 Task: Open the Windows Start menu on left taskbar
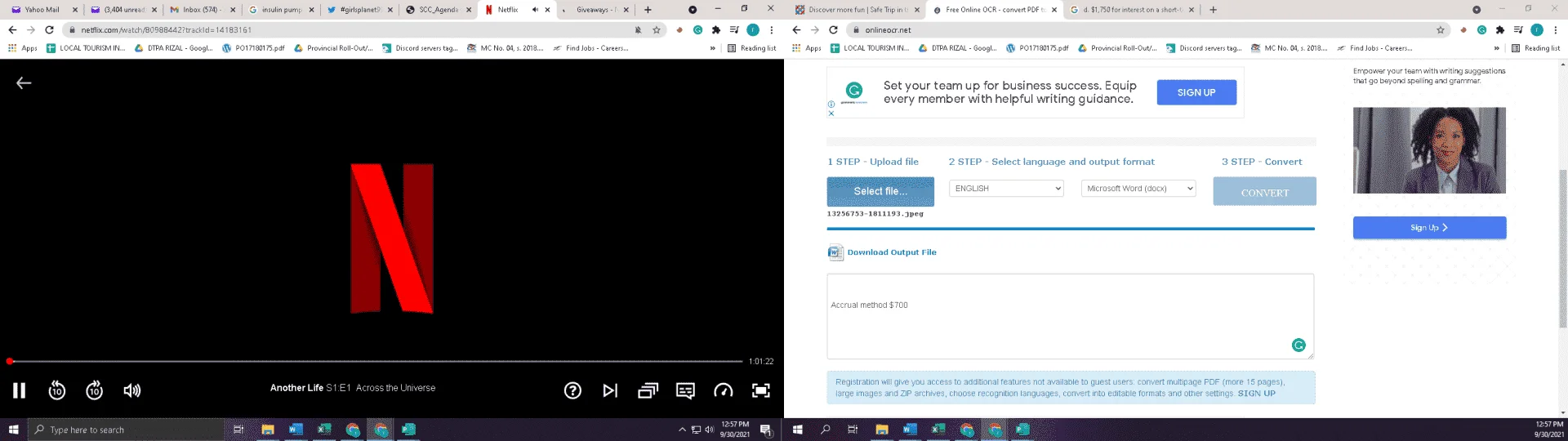pos(14,430)
